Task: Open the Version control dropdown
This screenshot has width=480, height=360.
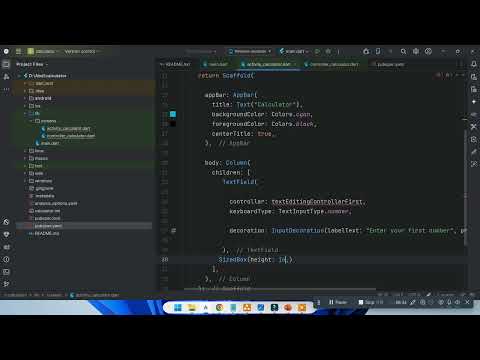Action: tap(82, 51)
